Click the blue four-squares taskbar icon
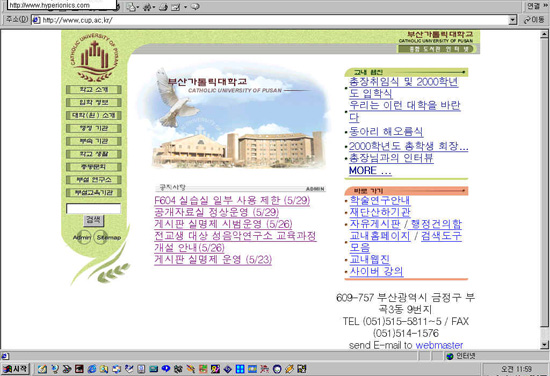Image resolution: width=550 pixels, height=376 pixels. point(240,369)
